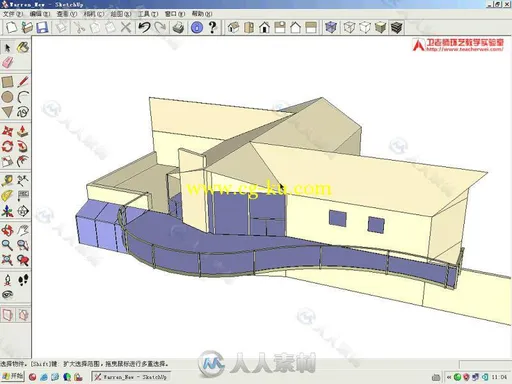Screen dimensions: 512x384
Task: Toggle the Display Section Cuts button
Action: 23,315
